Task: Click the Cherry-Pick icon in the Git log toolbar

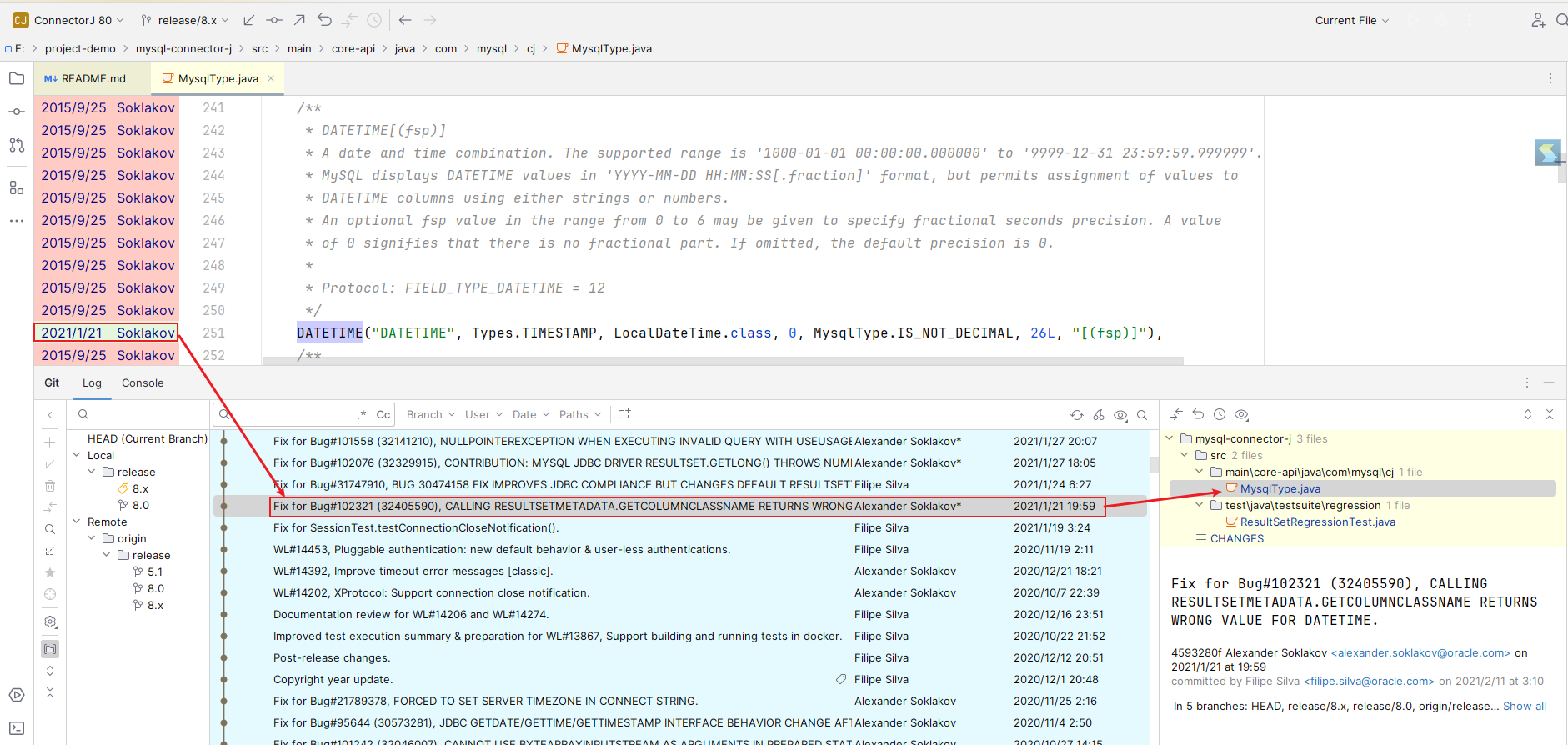Action: click(1099, 415)
